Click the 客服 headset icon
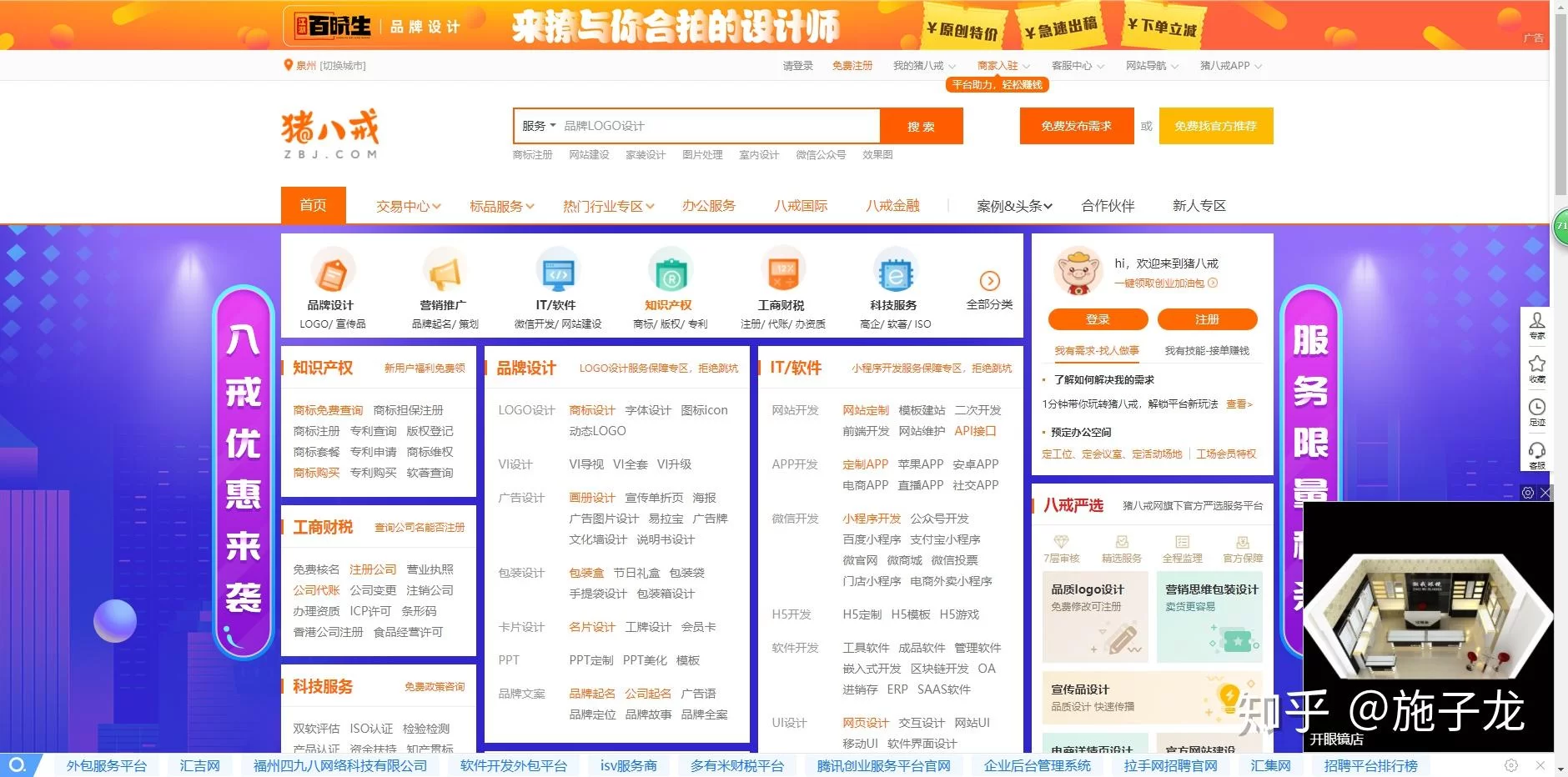This screenshot has height=777, width=1568. point(1536,452)
